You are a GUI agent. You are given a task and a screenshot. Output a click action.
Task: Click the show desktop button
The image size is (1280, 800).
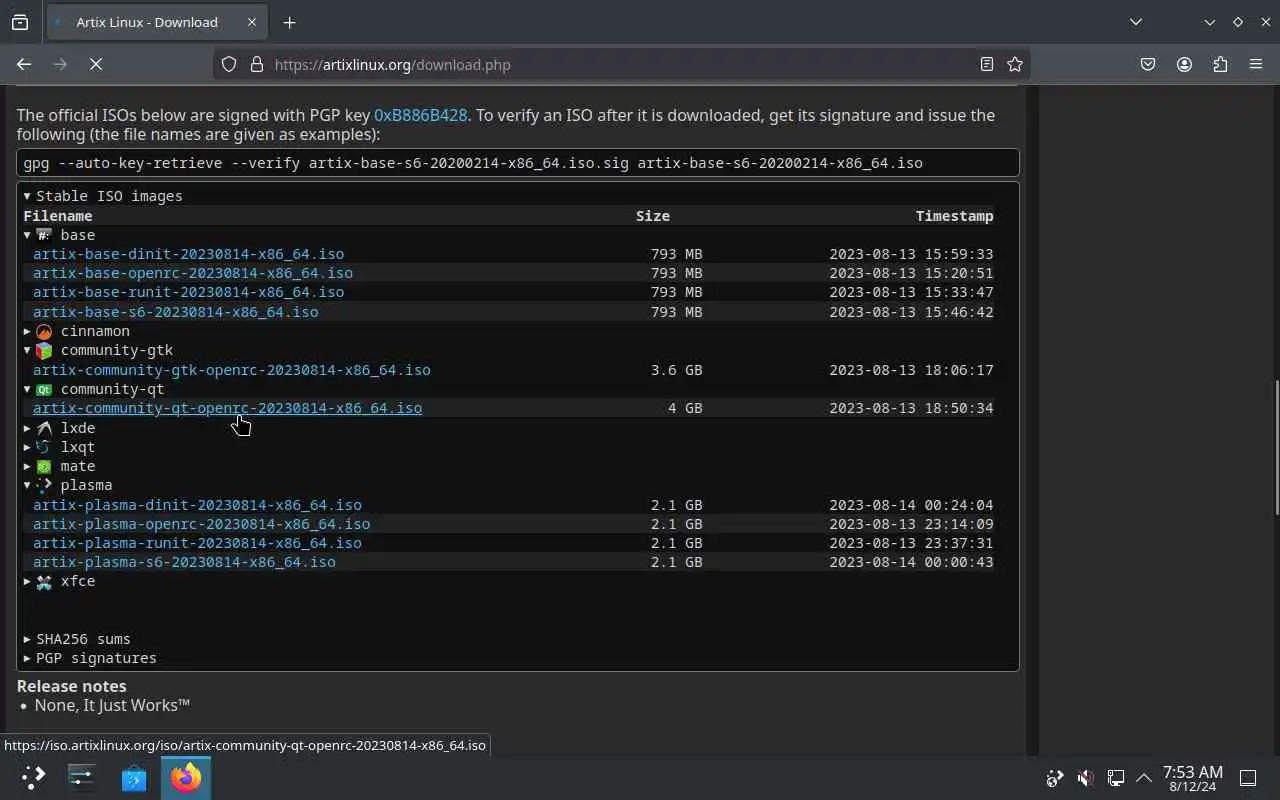[1248, 777]
